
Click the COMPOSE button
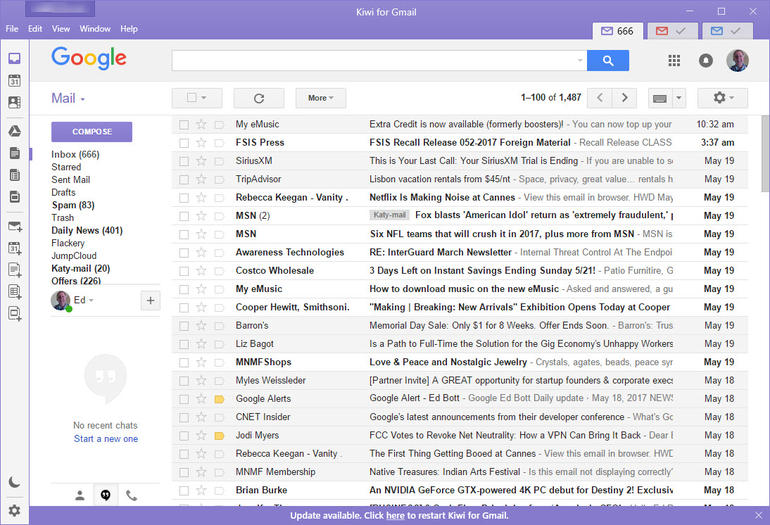(92, 132)
